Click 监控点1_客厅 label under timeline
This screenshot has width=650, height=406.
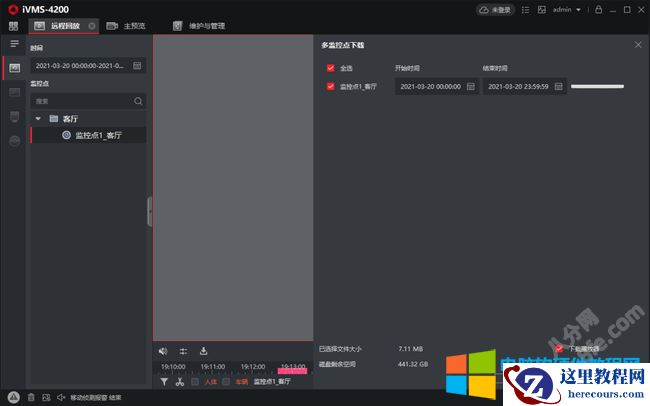click(x=272, y=382)
